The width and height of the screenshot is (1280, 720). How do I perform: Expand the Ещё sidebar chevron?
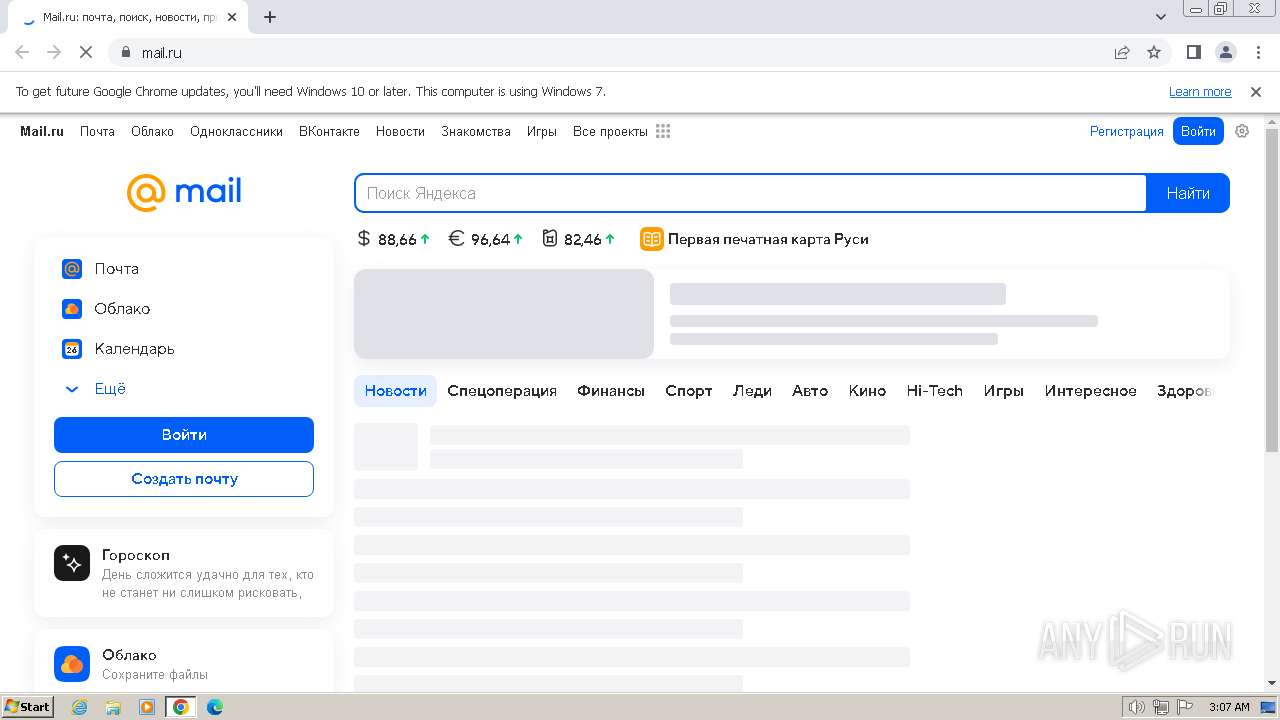click(x=72, y=389)
